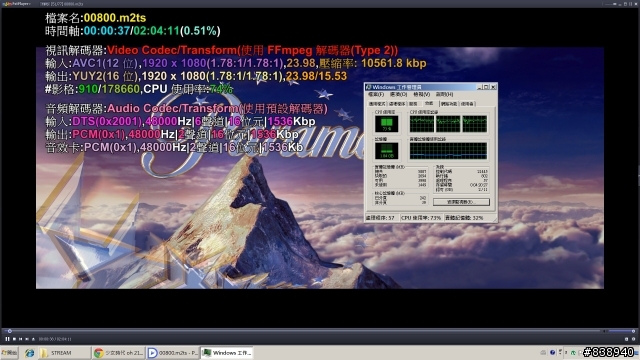This screenshot has width=640, height=360.
Task: Open the PotPlayer main menu logo
Action: click(16, 4)
